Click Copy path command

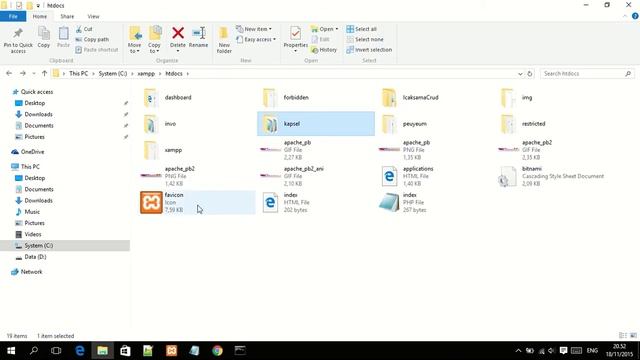coord(92,40)
